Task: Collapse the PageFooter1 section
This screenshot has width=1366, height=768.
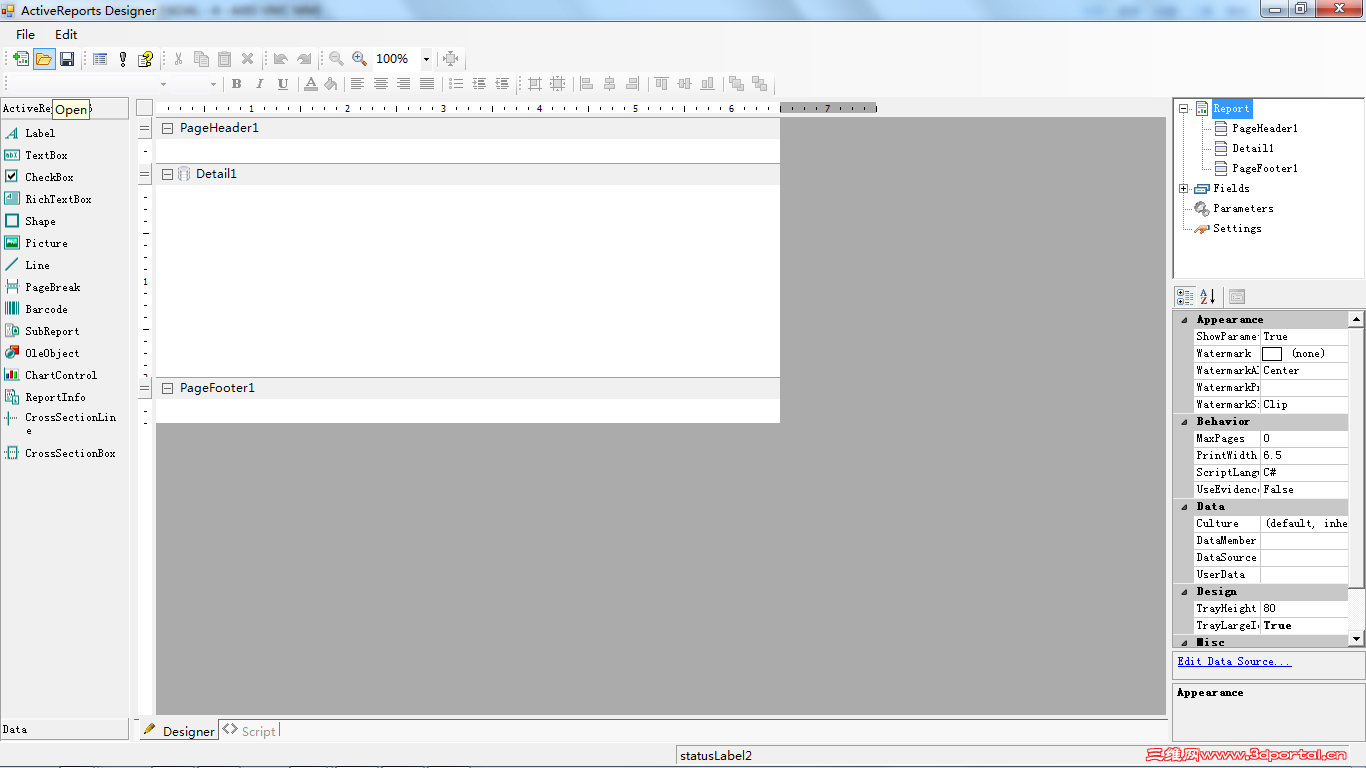Action: point(167,388)
